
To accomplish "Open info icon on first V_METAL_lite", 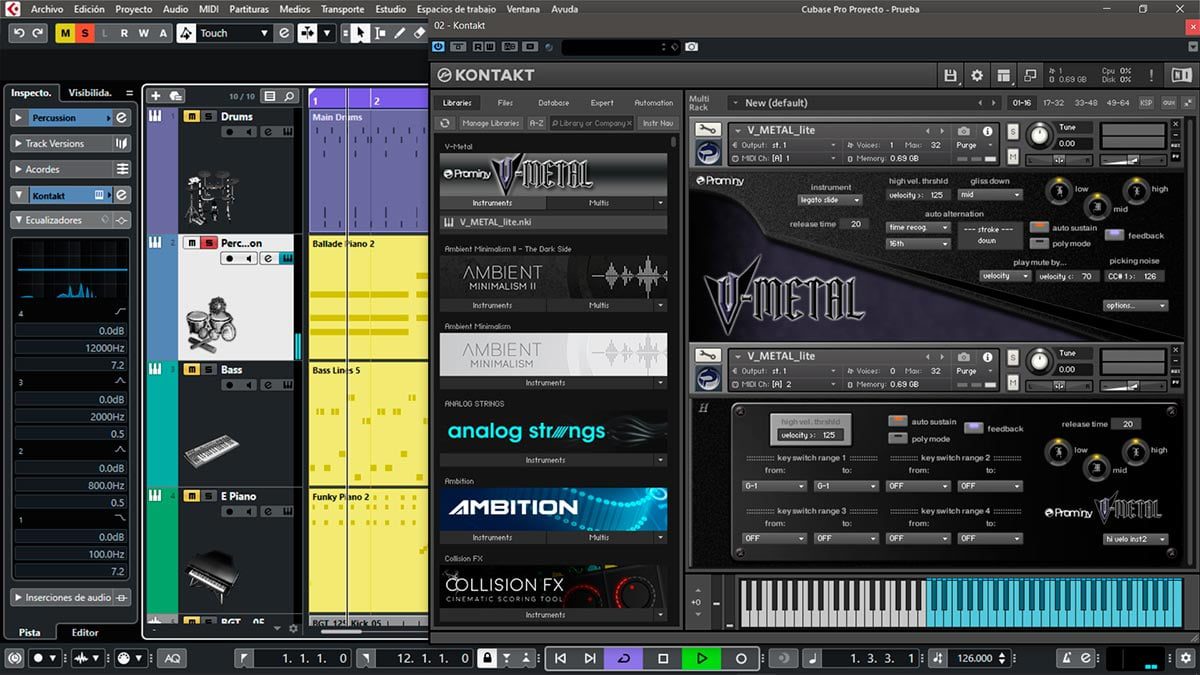I will click(x=988, y=131).
